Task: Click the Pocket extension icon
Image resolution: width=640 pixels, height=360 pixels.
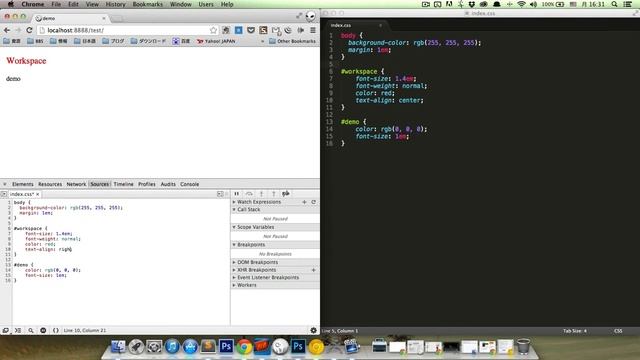Action: [x=251, y=30]
